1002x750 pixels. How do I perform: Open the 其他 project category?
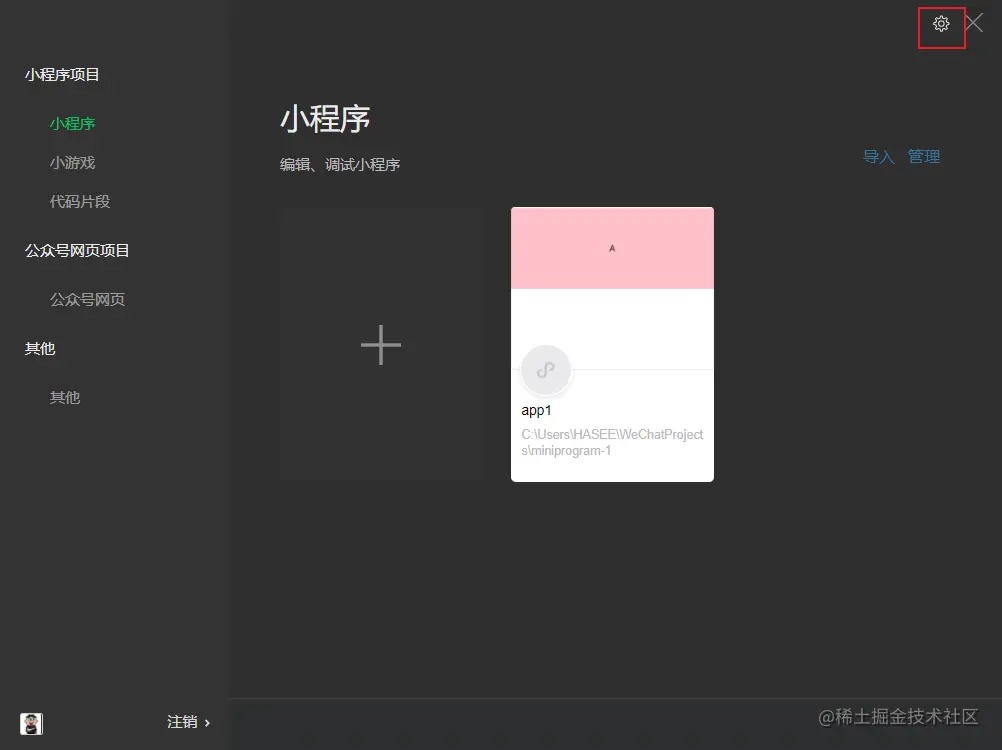click(64, 397)
